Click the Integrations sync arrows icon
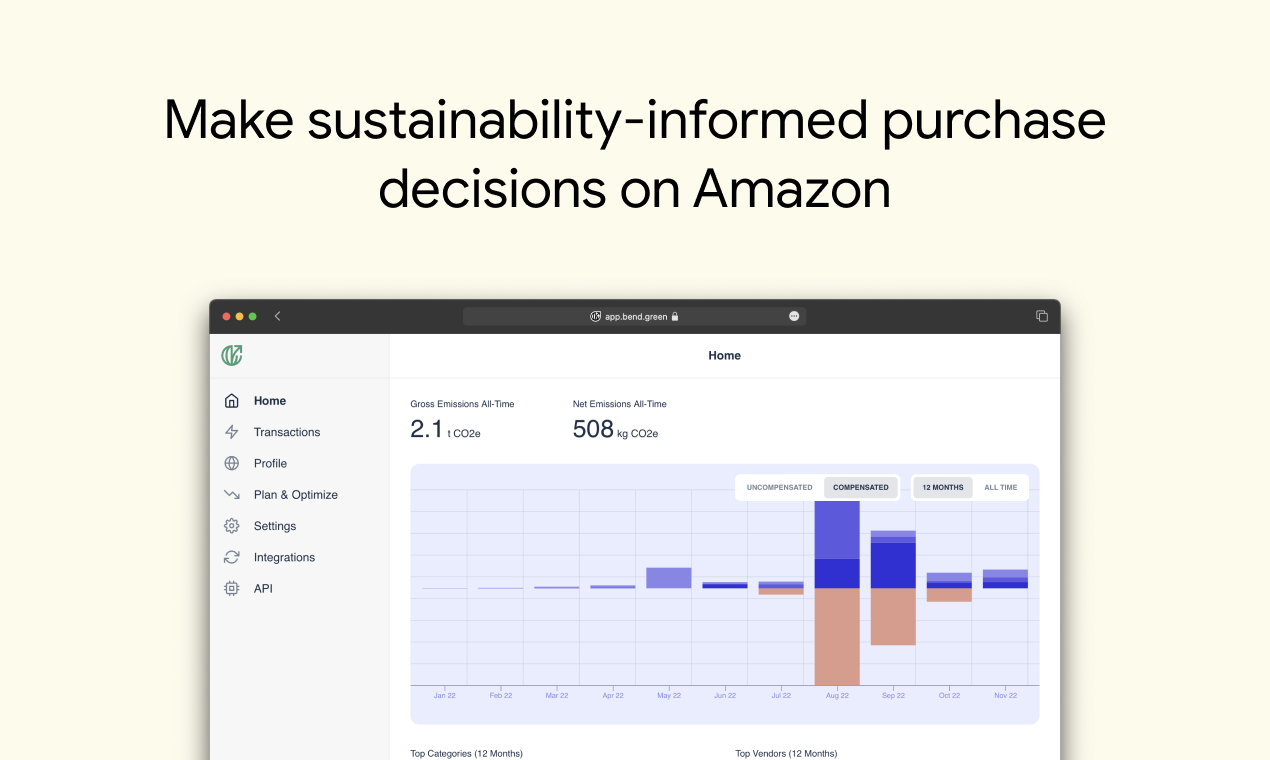The height and width of the screenshot is (760, 1270). pyautogui.click(x=232, y=557)
